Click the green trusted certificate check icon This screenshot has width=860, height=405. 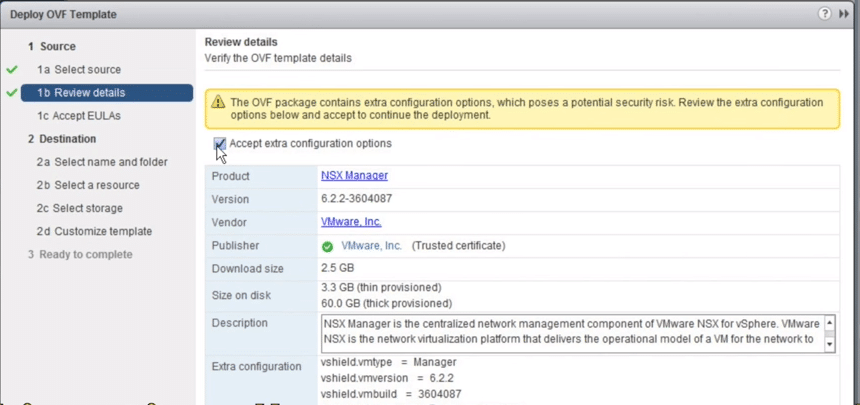(x=327, y=247)
